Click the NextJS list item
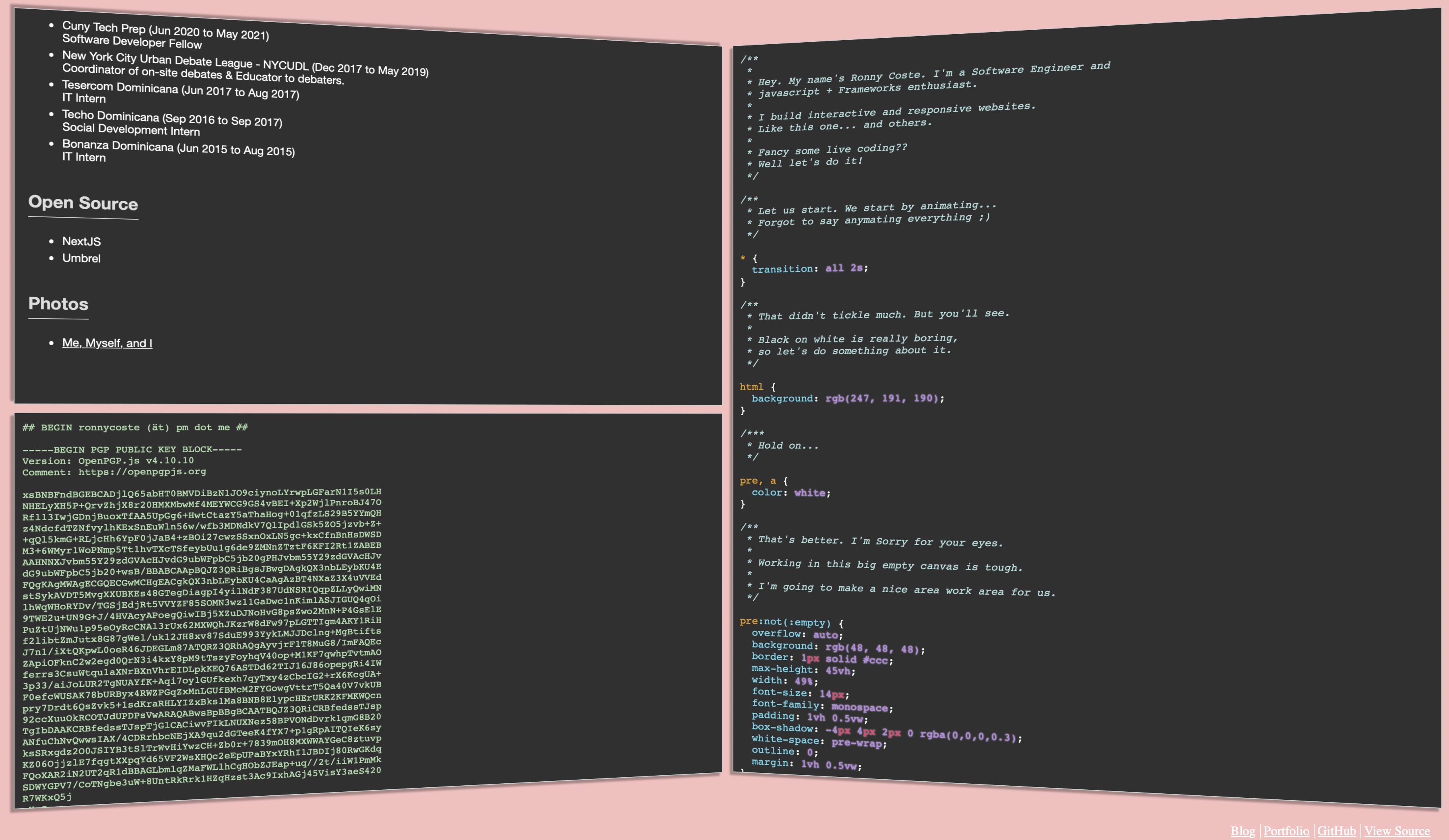This screenshot has width=1449, height=840. pyautogui.click(x=81, y=241)
